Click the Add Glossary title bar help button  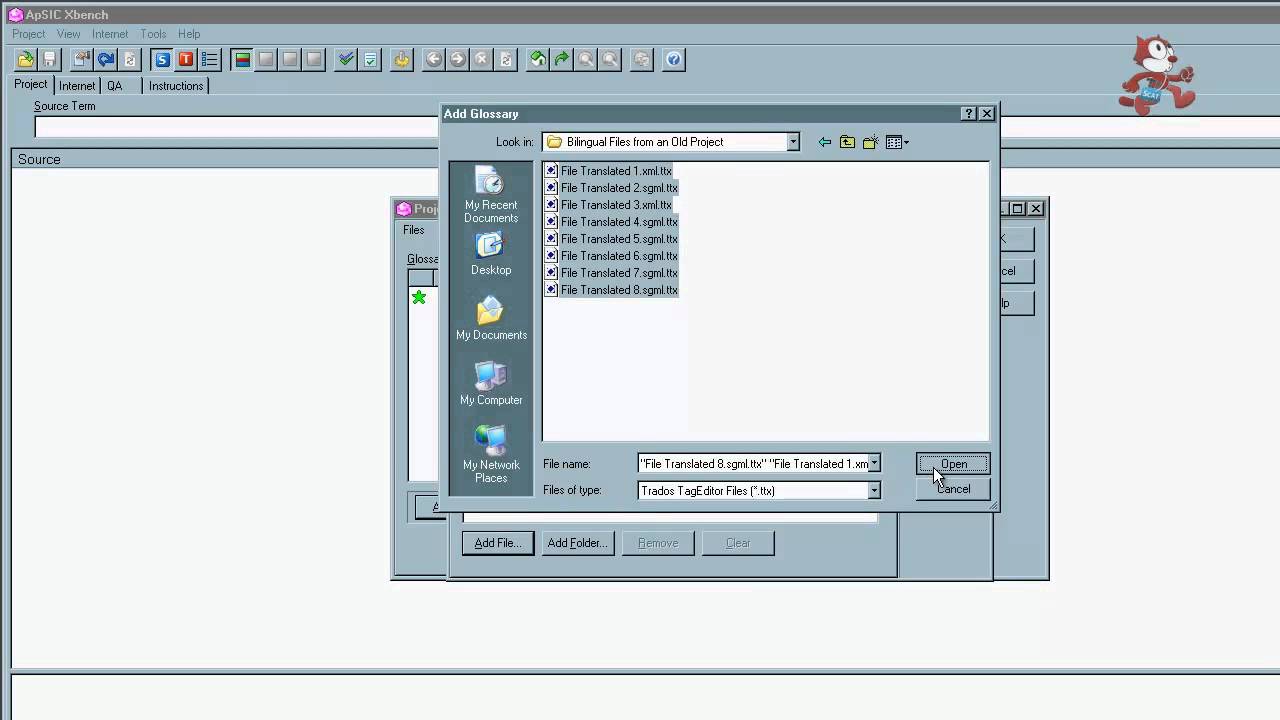pos(968,114)
